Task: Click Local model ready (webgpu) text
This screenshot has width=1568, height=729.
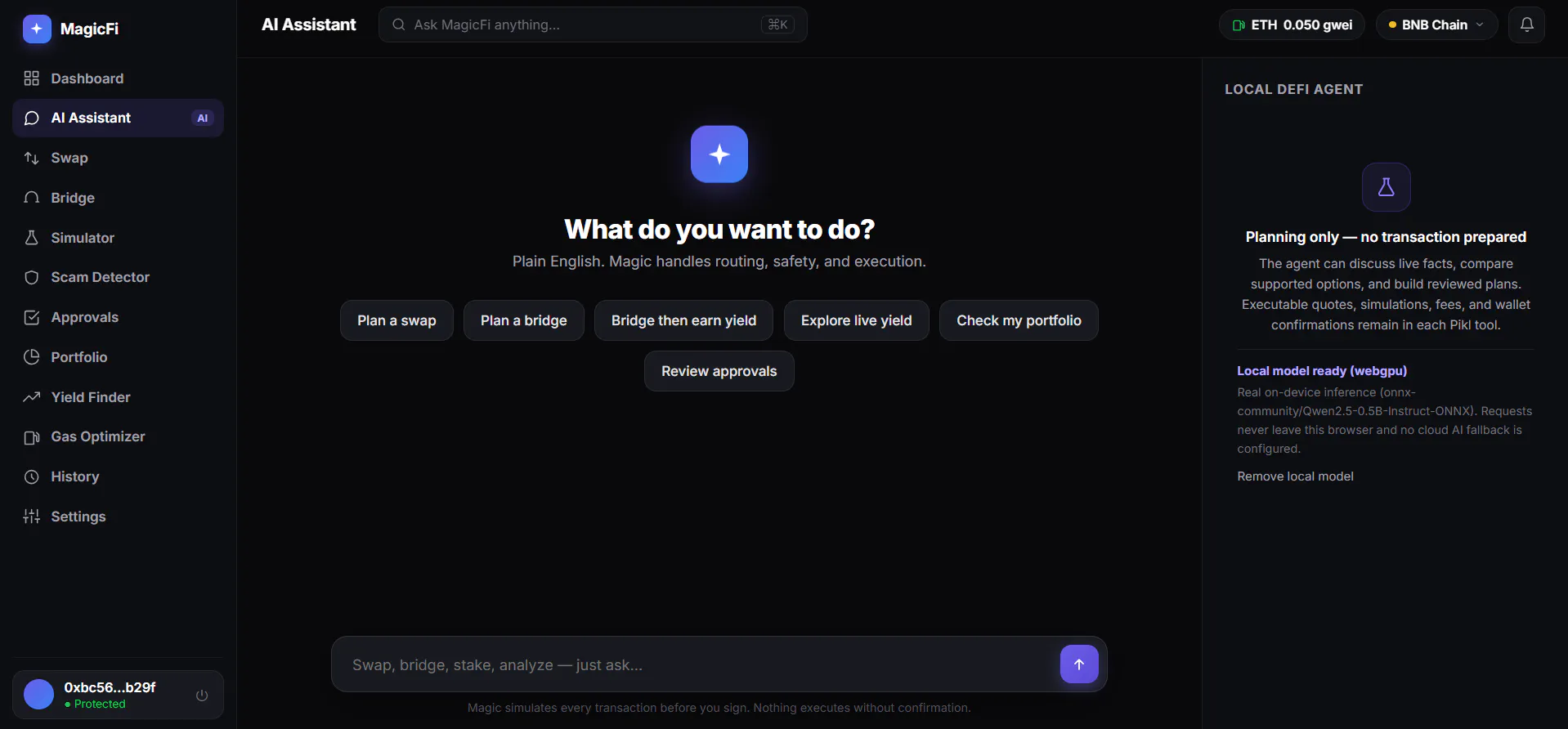Action: point(1322,371)
